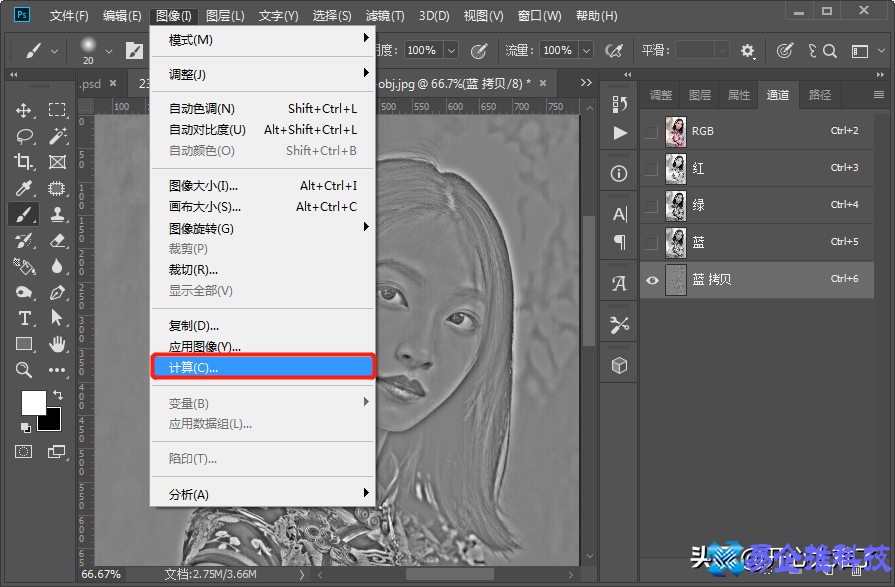Select the Lasso tool

(25, 136)
